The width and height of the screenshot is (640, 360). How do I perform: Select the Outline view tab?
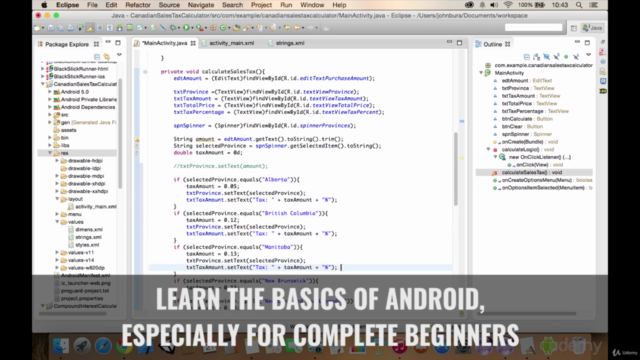pyautogui.click(x=492, y=44)
